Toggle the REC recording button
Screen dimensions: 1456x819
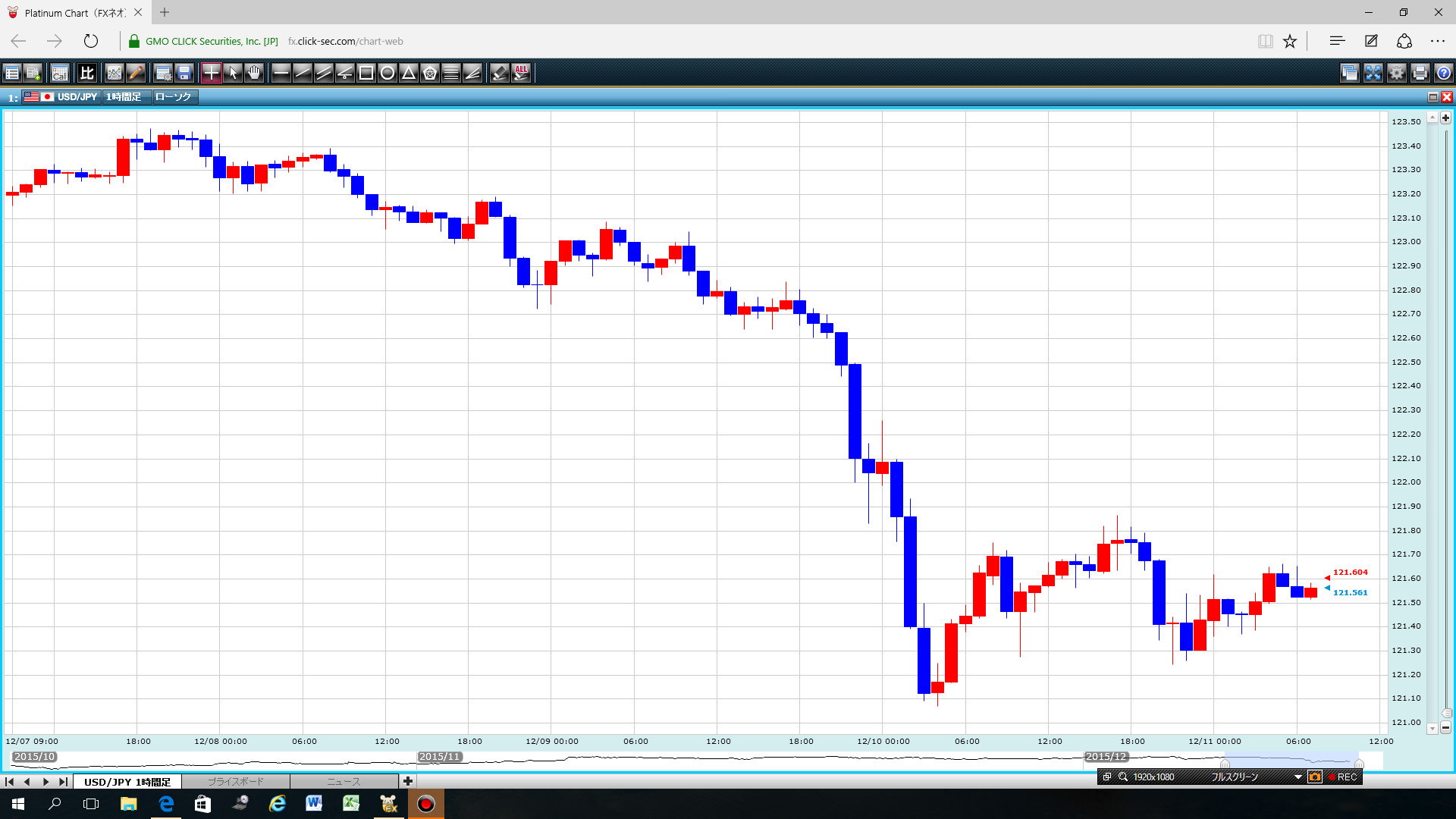point(1342,777)
